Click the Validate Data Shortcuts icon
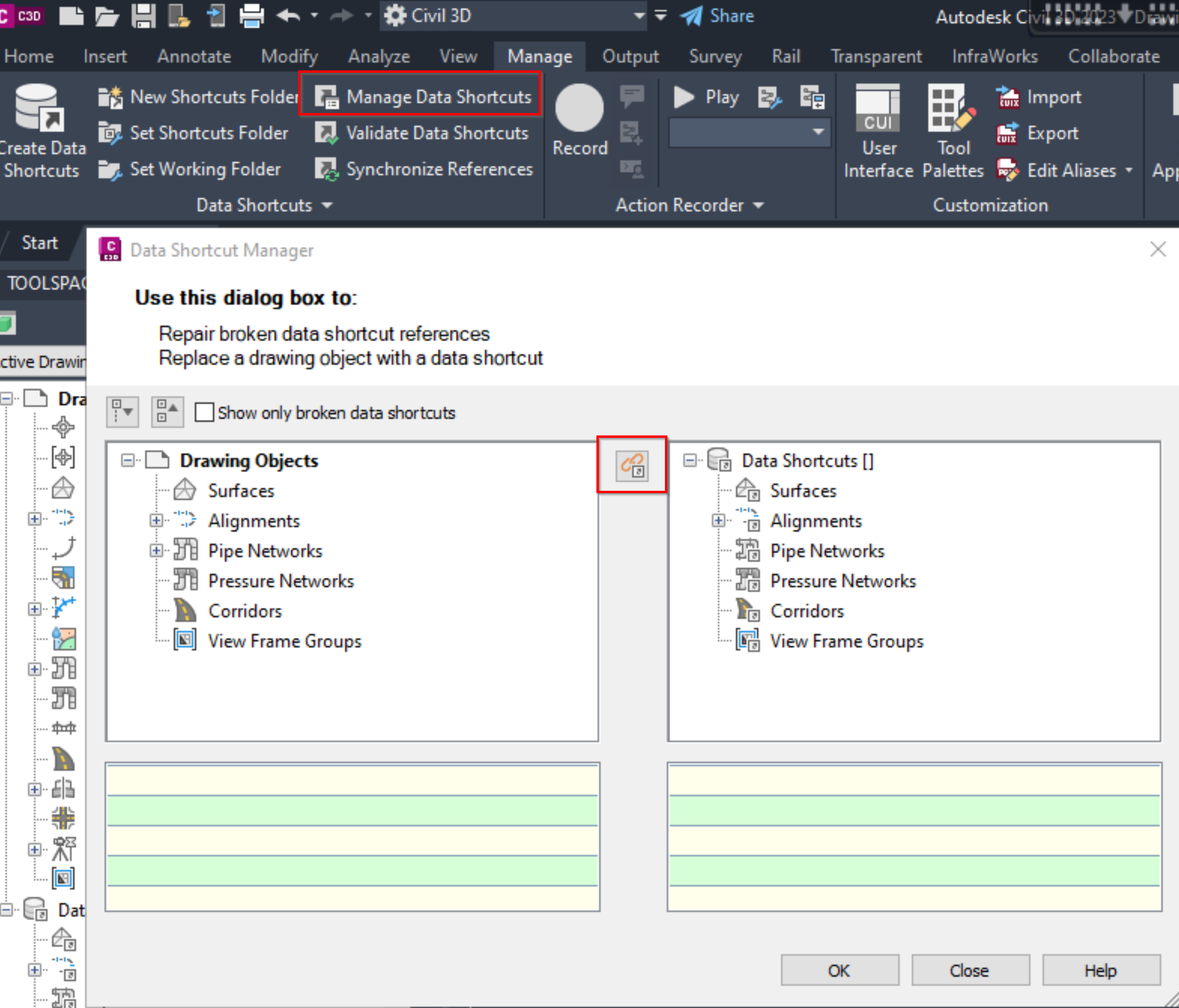 pos(326,134)
